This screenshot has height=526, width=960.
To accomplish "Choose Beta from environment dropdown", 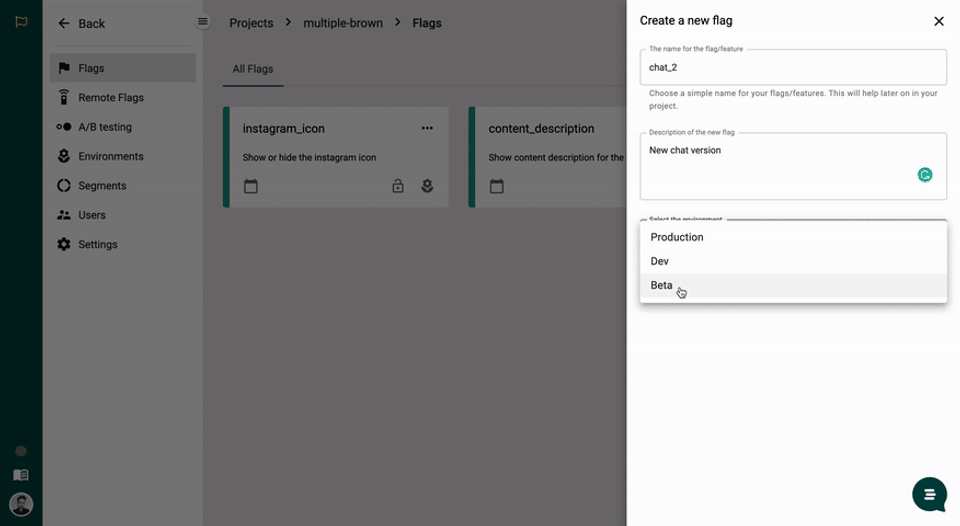I will click(x=793, y=285).
